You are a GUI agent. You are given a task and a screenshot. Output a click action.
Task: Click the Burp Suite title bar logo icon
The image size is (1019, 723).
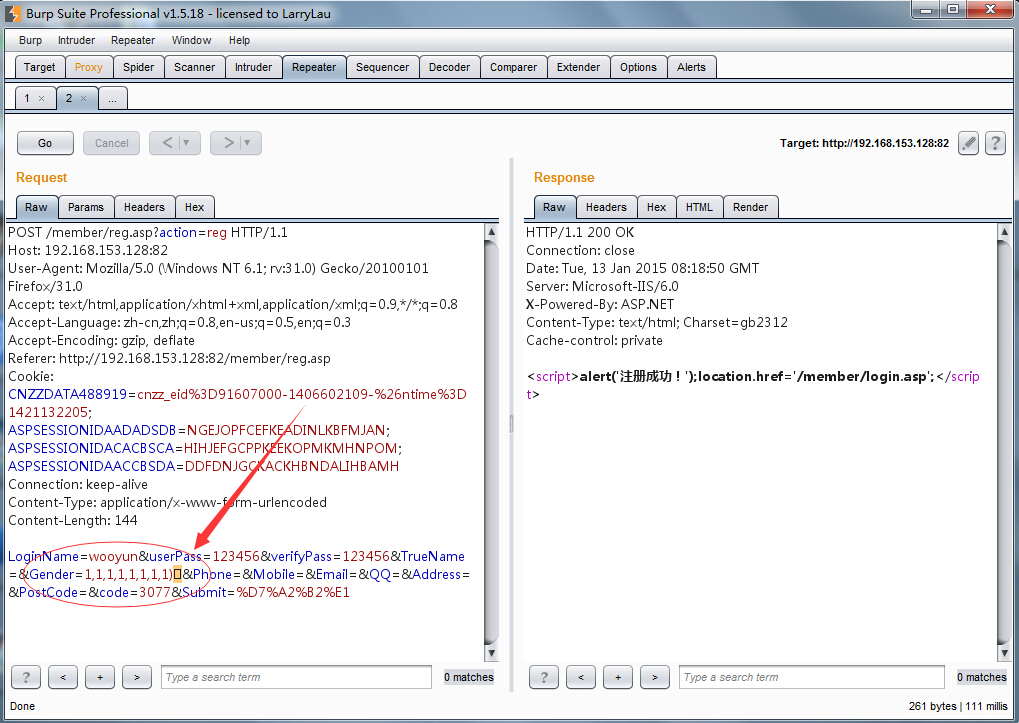[13, 14]
